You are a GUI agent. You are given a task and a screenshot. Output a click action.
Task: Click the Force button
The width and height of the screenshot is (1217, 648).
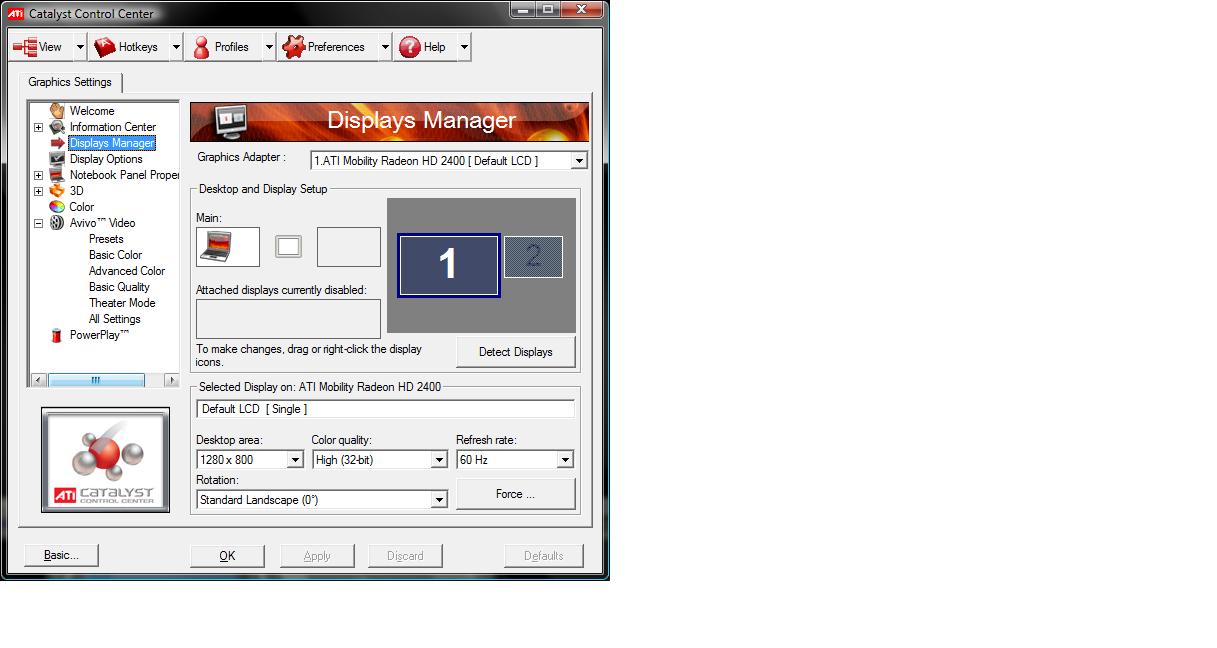click(516, 494)
